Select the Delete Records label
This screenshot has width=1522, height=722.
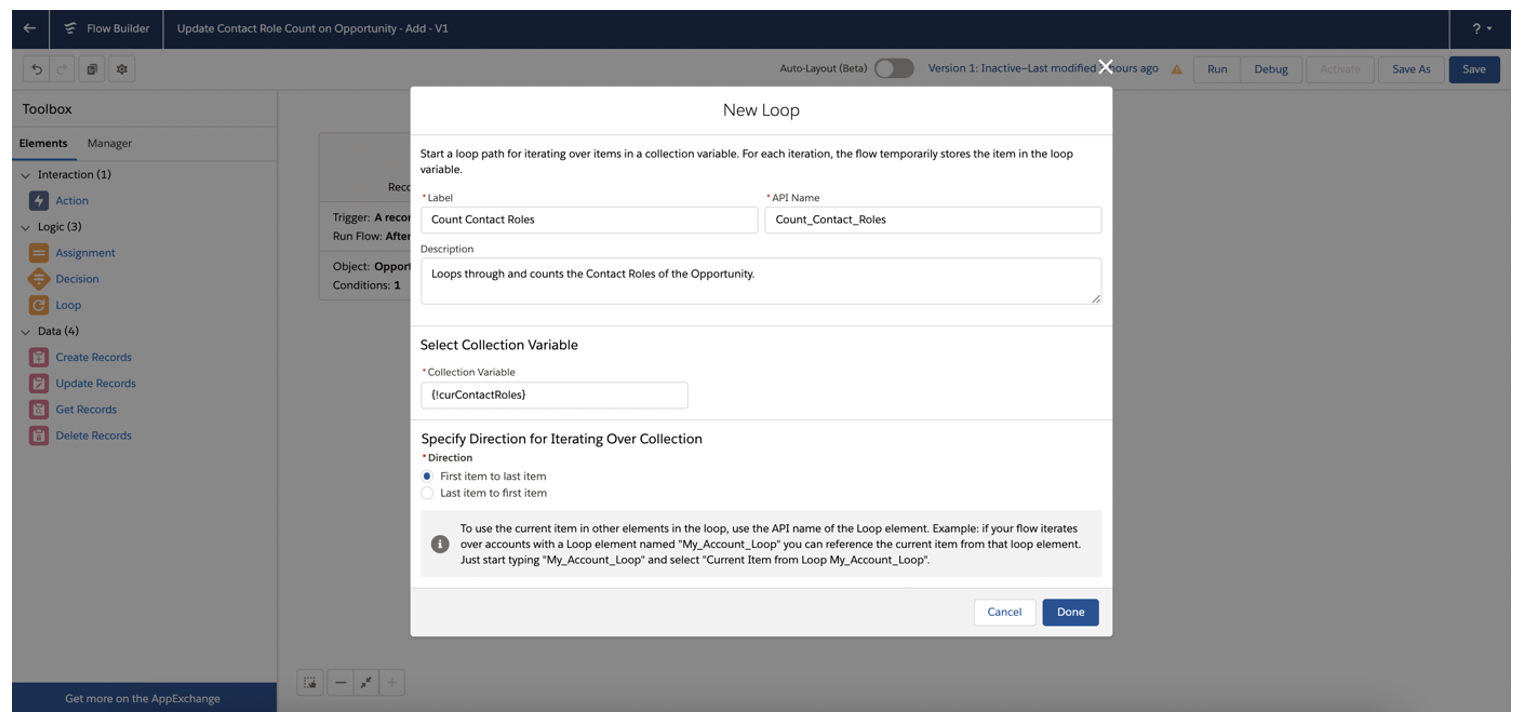[x=93, y=435]
